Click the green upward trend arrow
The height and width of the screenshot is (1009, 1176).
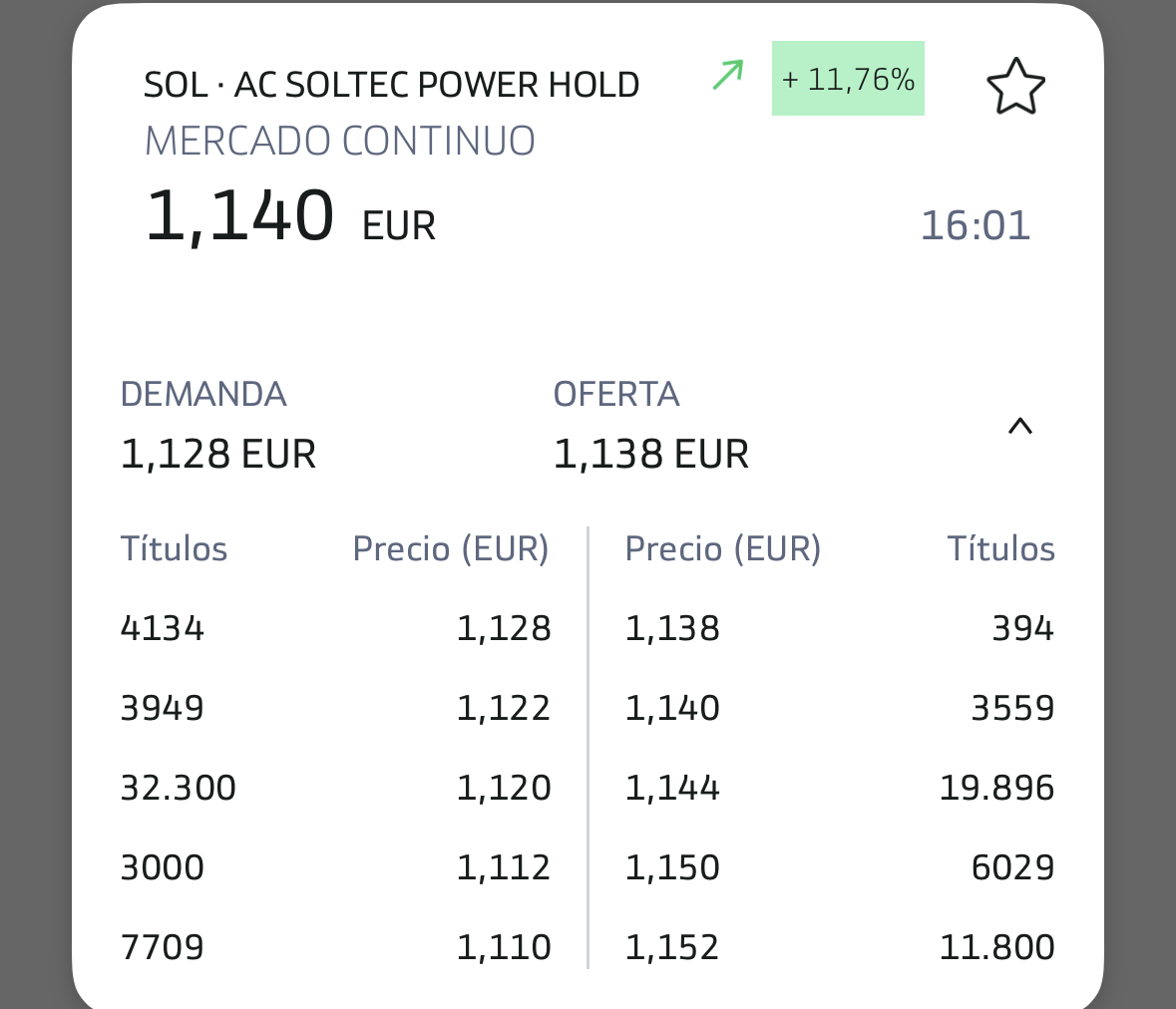728,76
